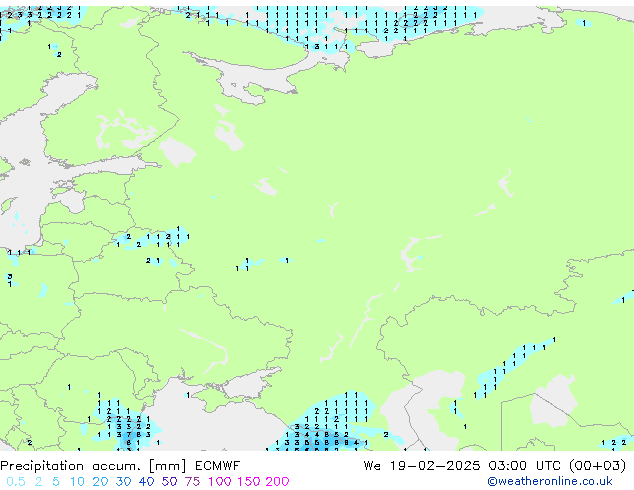Screen dimensions: 634x490
Task: Click the 5 legend value
Action: tap(56, 482)
